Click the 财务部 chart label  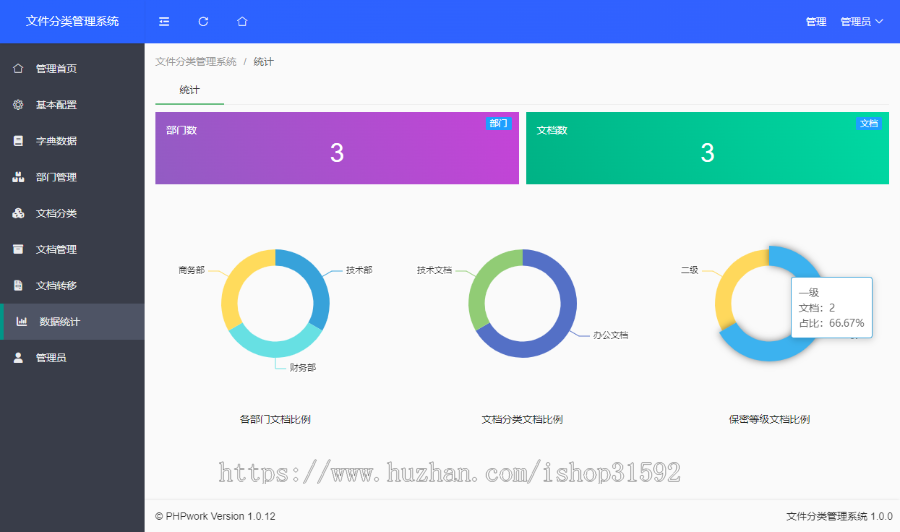click(x=303, y=367)
